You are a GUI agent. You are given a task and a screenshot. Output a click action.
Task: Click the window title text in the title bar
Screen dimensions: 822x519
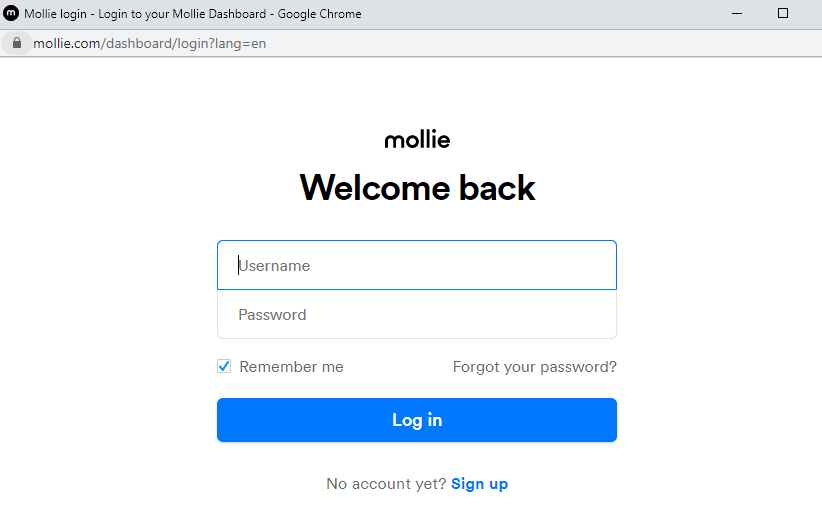click(192, 14)
